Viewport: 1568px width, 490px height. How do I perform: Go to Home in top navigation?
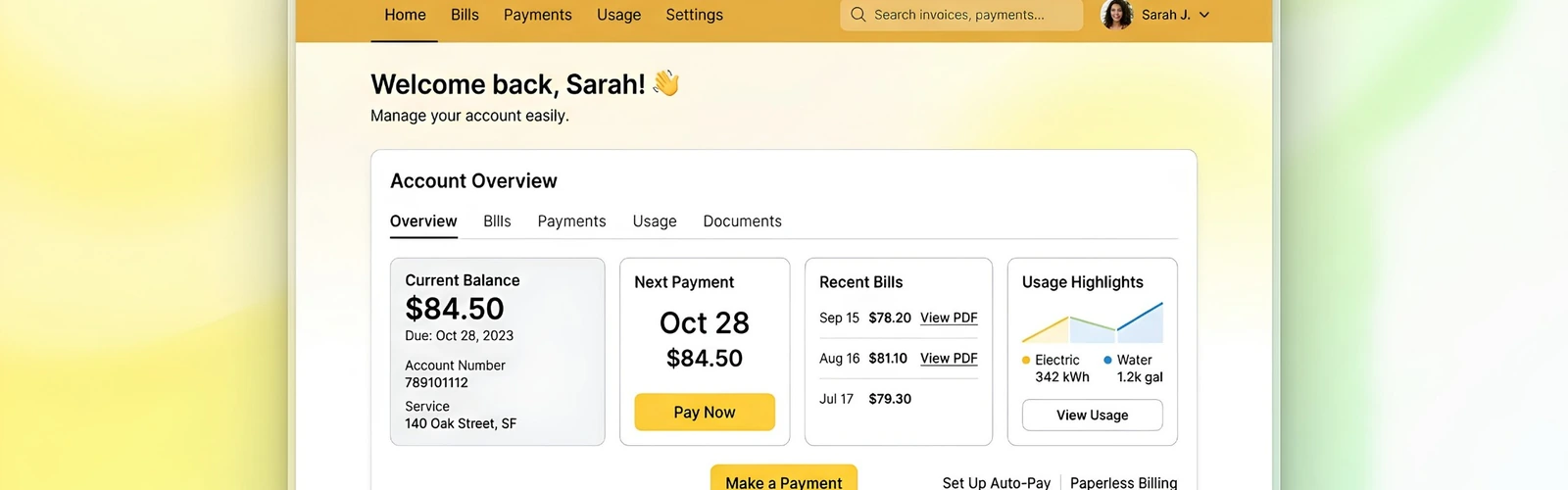pyautogui.click(x=405, y=15)
